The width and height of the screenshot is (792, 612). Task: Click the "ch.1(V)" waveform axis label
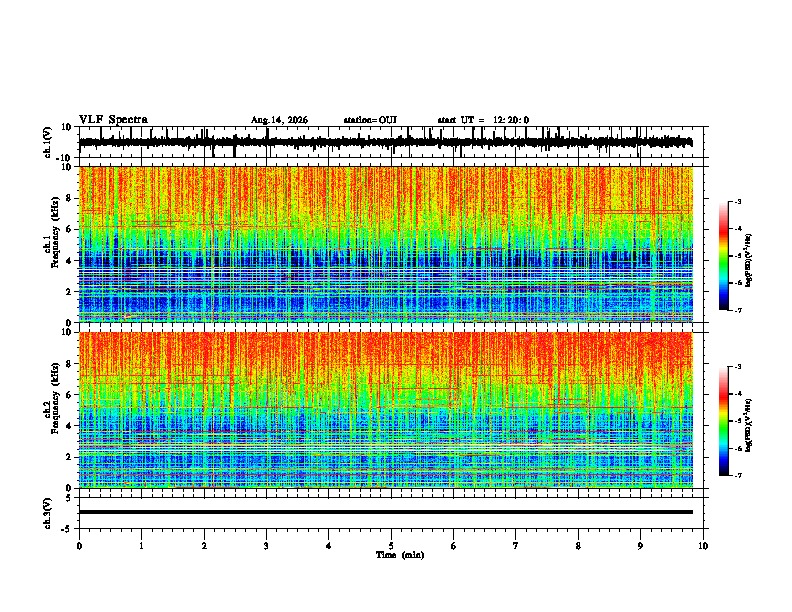[48, 142]
